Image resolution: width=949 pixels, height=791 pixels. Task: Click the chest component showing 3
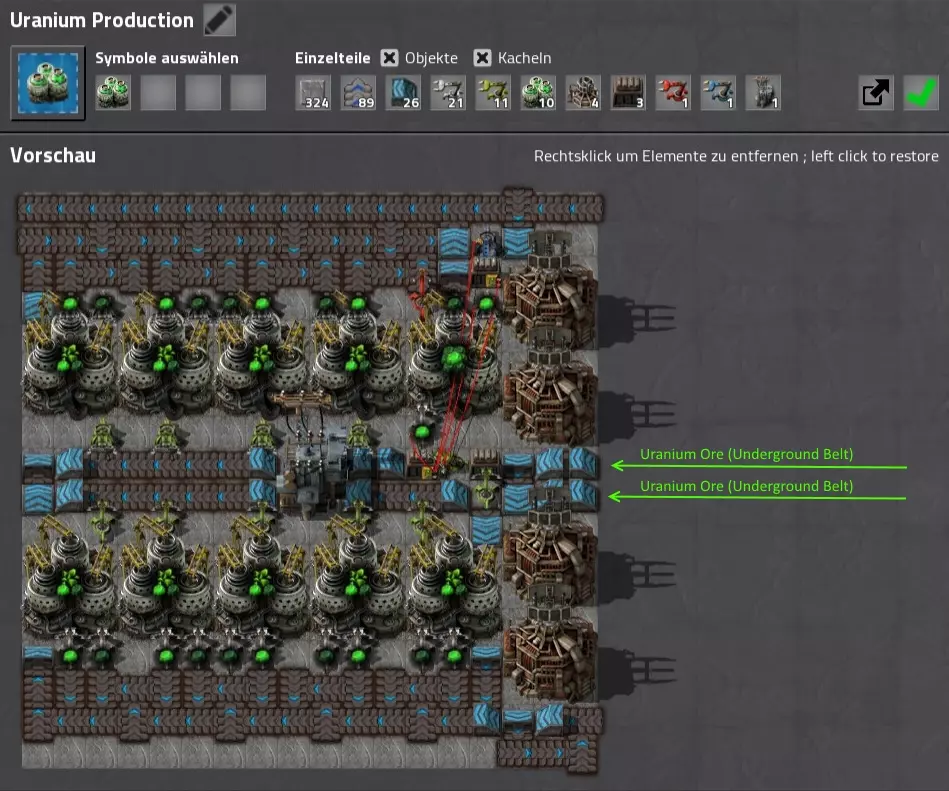(628, 93)
